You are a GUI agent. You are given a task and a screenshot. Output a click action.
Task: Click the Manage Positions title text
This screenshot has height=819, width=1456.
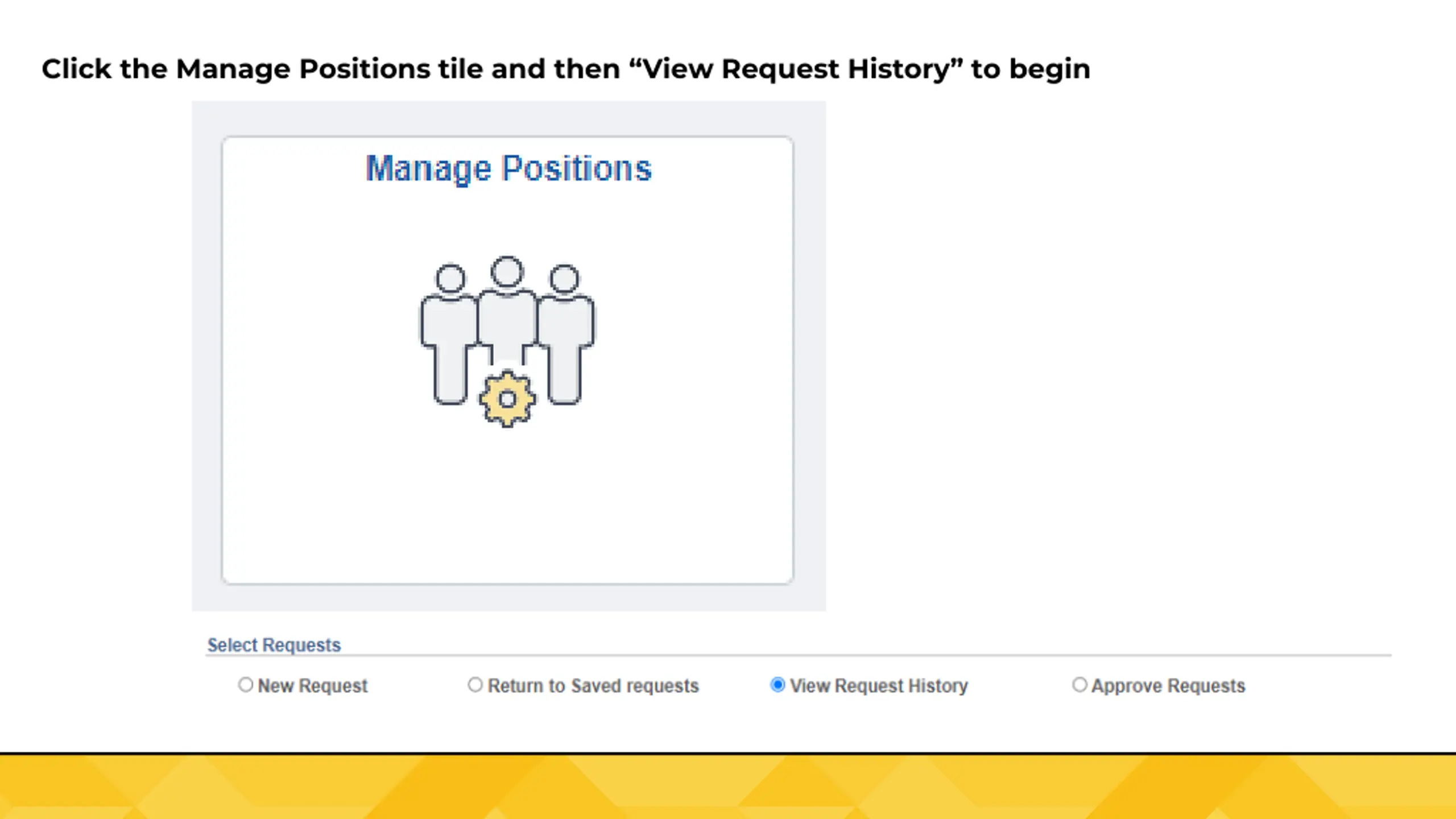(x=508, y=169)
